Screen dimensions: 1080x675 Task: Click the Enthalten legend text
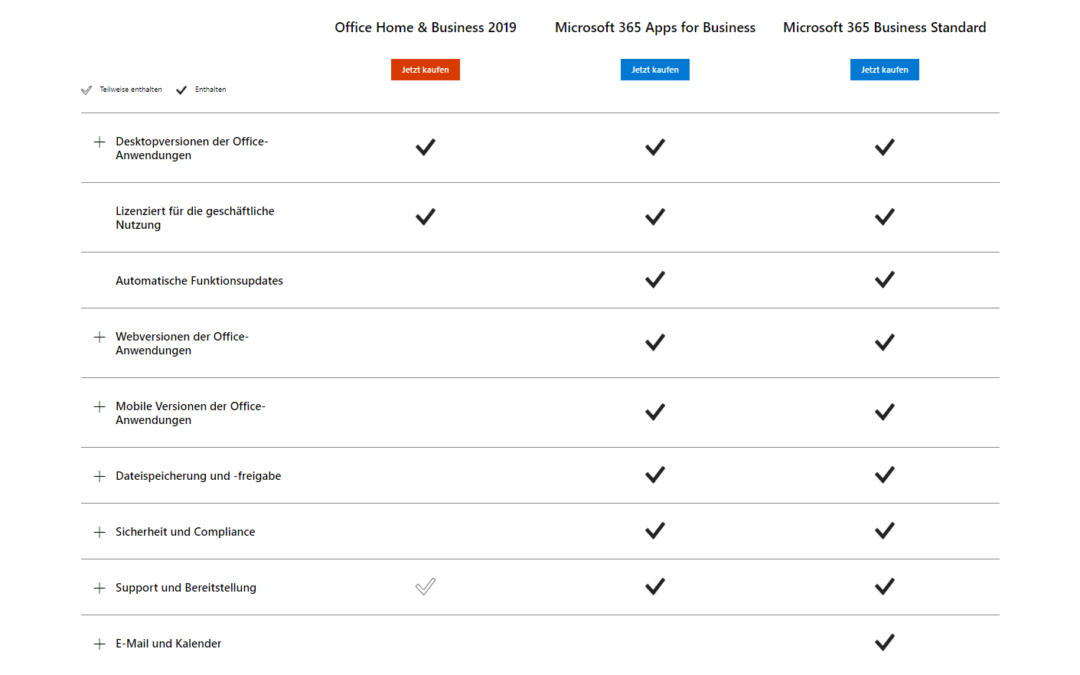pyautogui.click(x=210, y=90)
